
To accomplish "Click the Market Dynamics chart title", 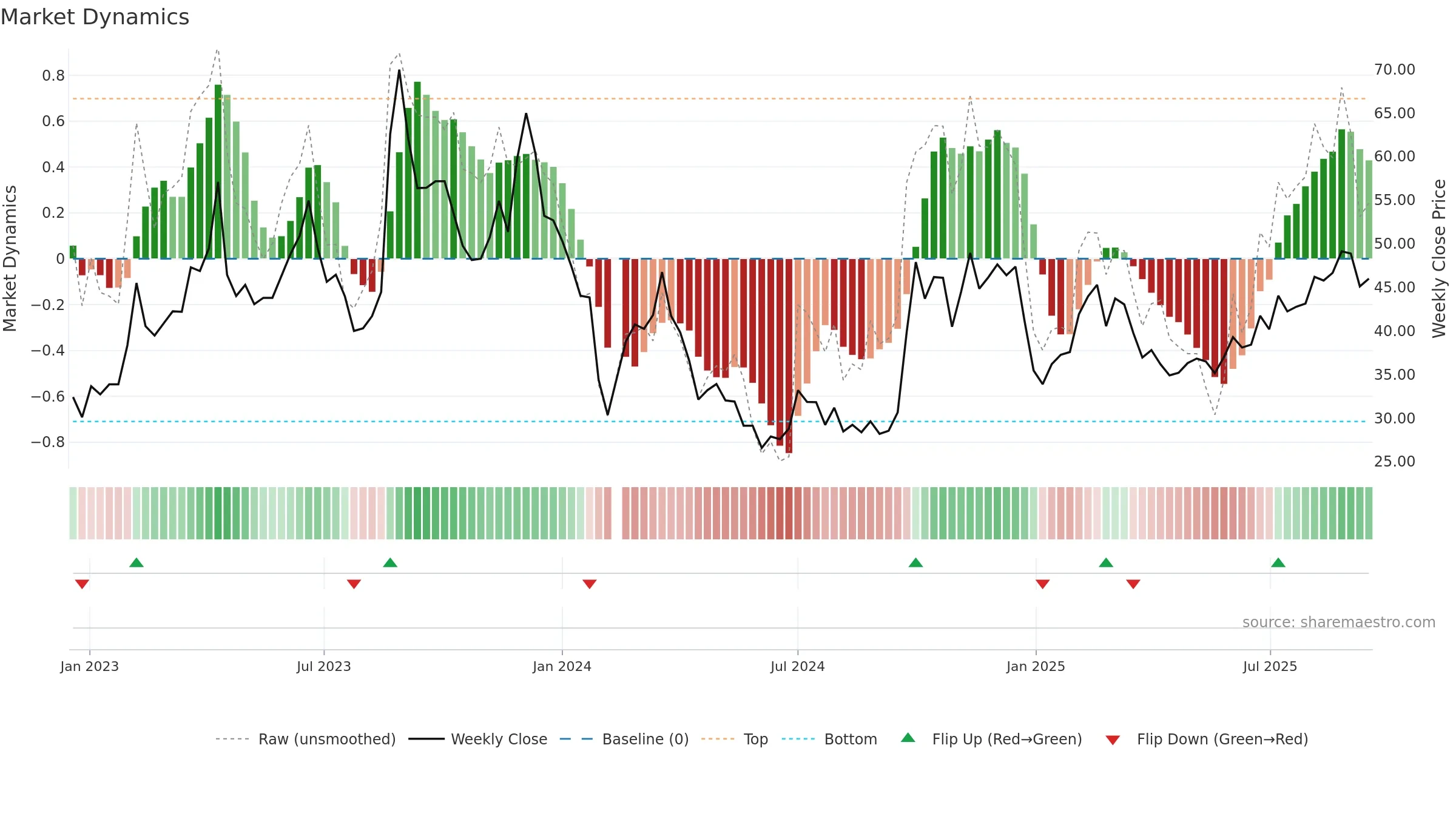I will click(95, 17).
